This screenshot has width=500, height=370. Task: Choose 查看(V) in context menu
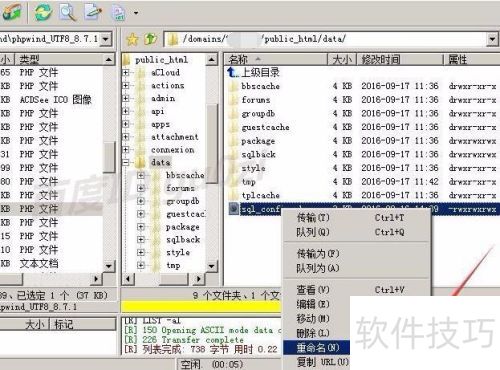click(357, 290)
